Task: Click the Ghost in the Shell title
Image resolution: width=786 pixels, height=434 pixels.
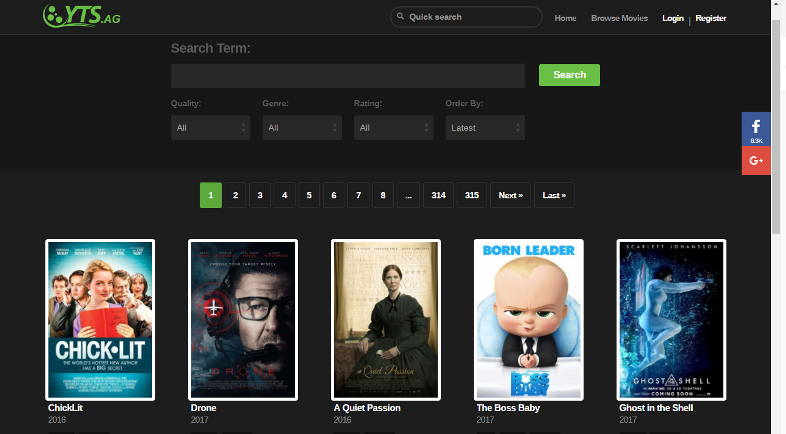Action: 656,408
